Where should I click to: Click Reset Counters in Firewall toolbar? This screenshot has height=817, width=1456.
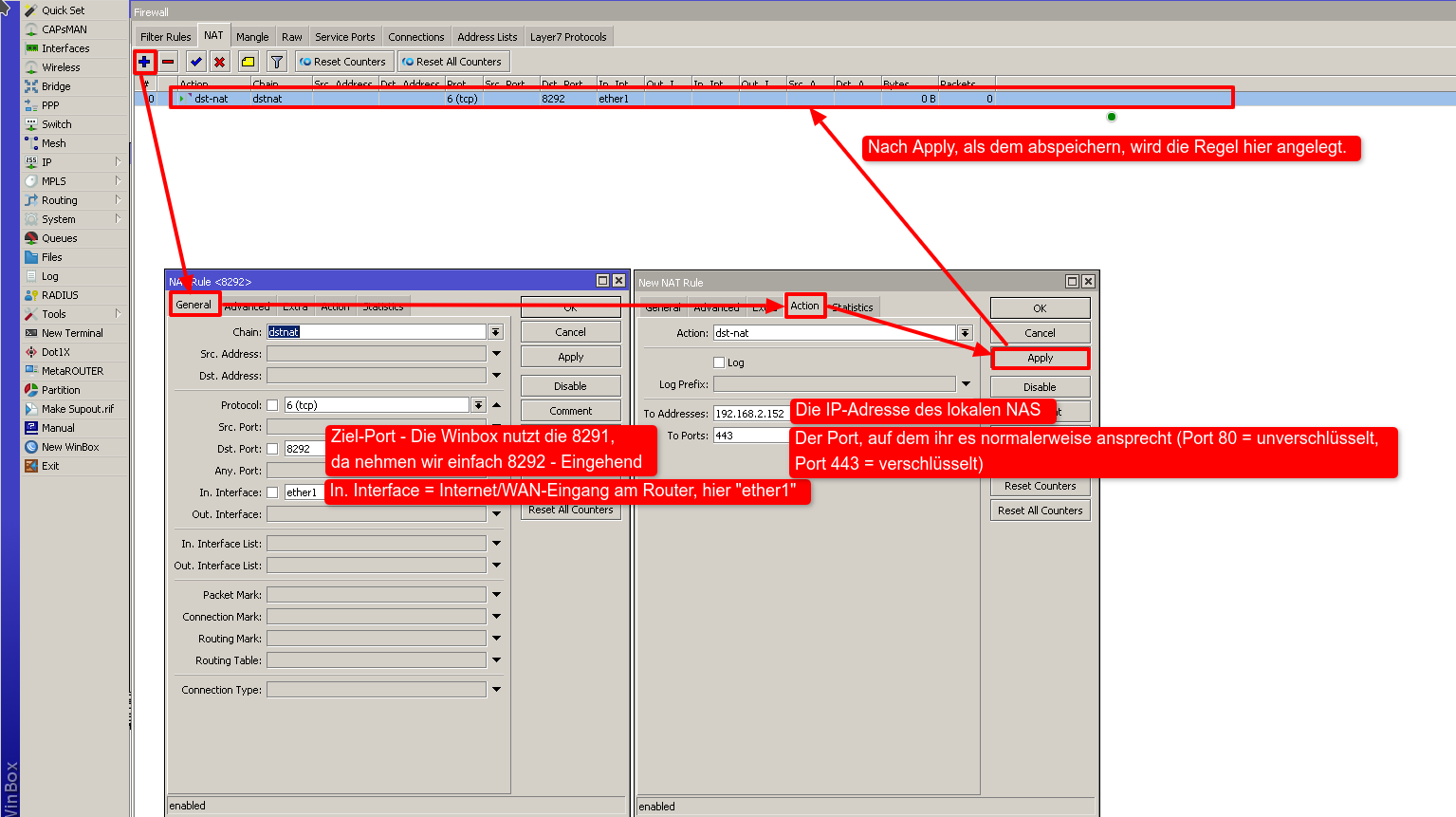pos(342,62)
